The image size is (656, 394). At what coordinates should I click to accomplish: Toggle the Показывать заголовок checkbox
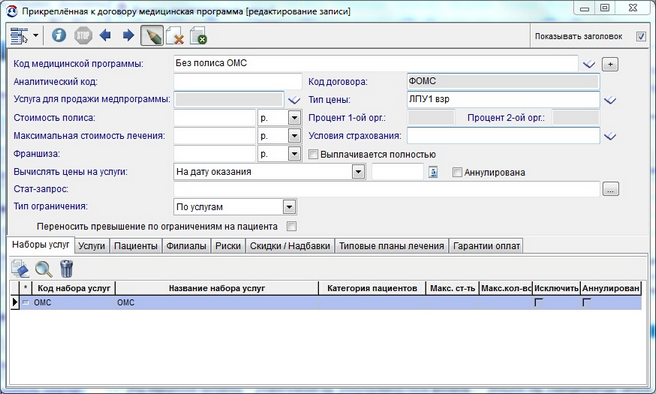coord(641,36)
